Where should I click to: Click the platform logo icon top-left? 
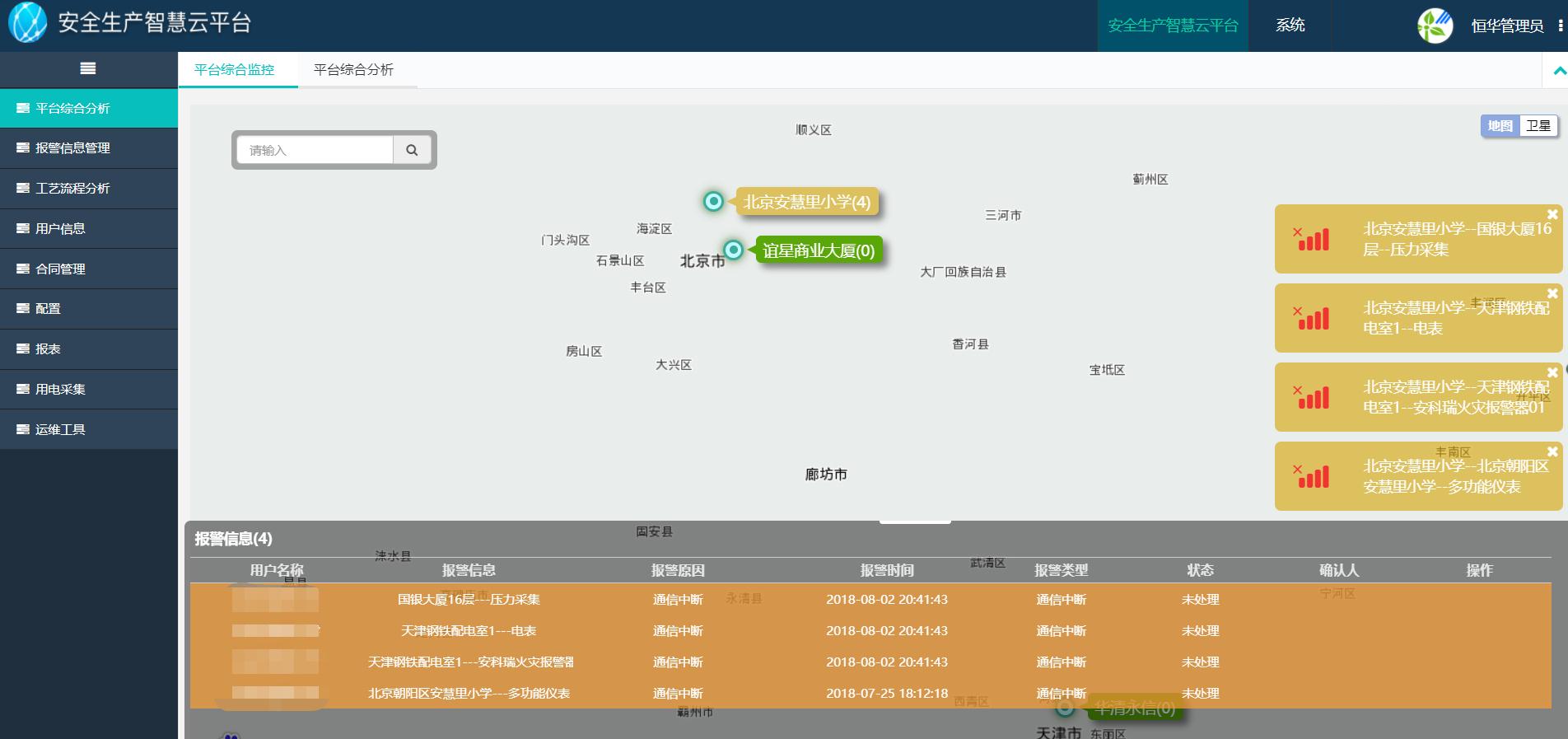tap(27, 23)
